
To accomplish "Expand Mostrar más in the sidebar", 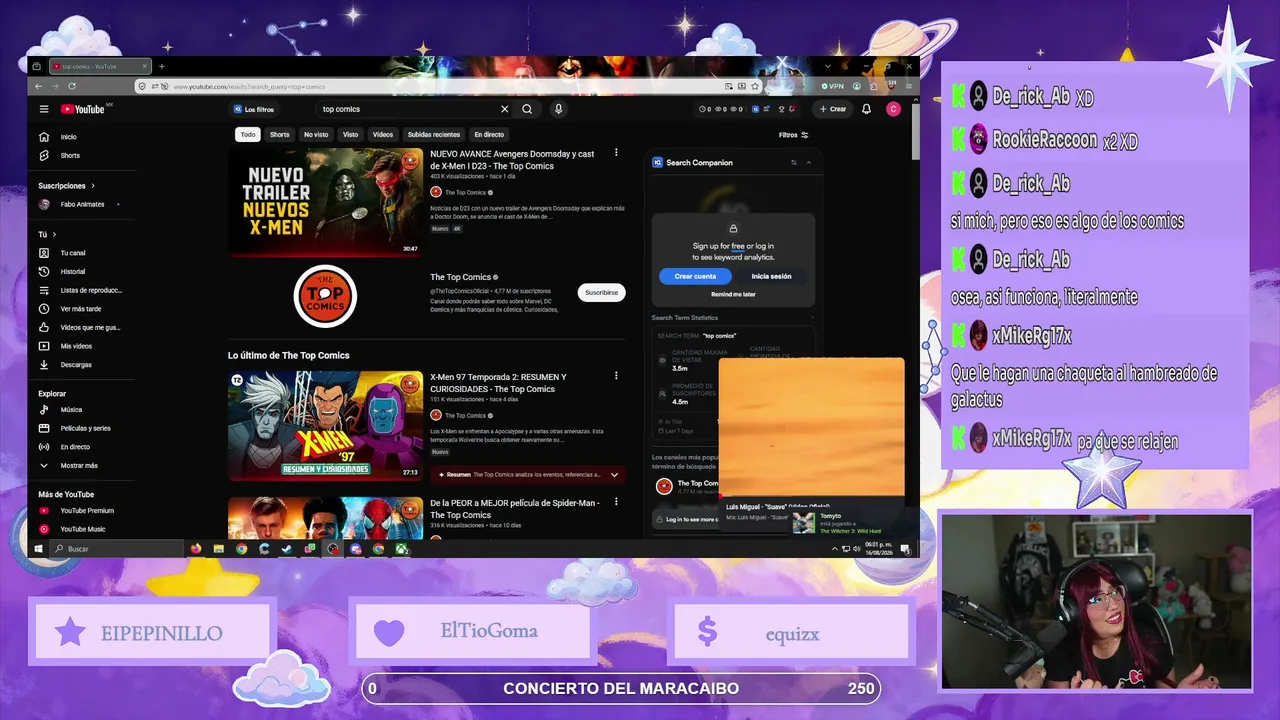I will pos(68,465).
